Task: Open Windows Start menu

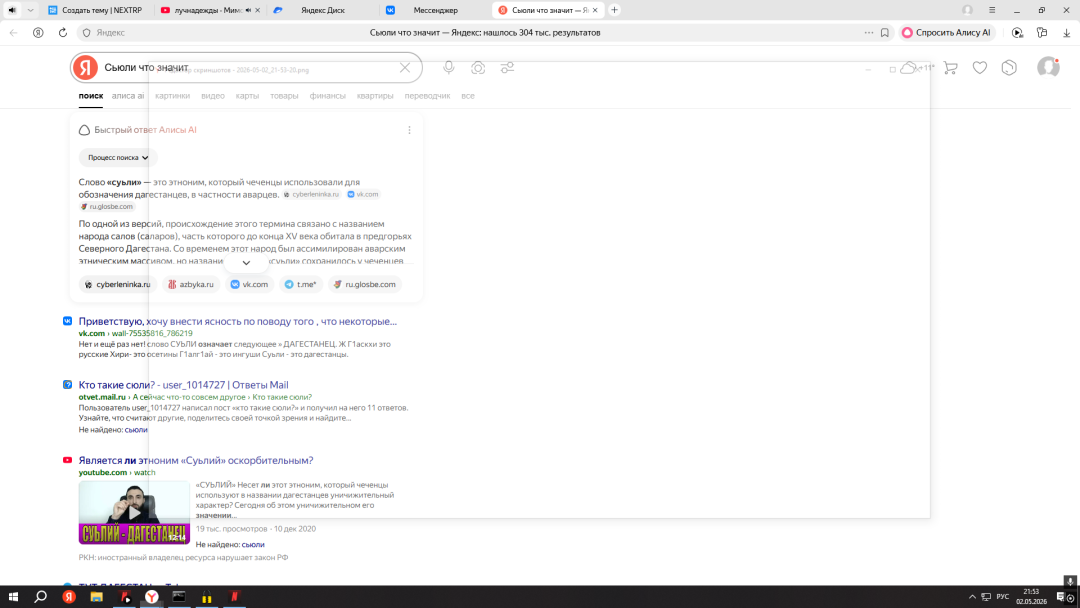Action: point(13,596)
